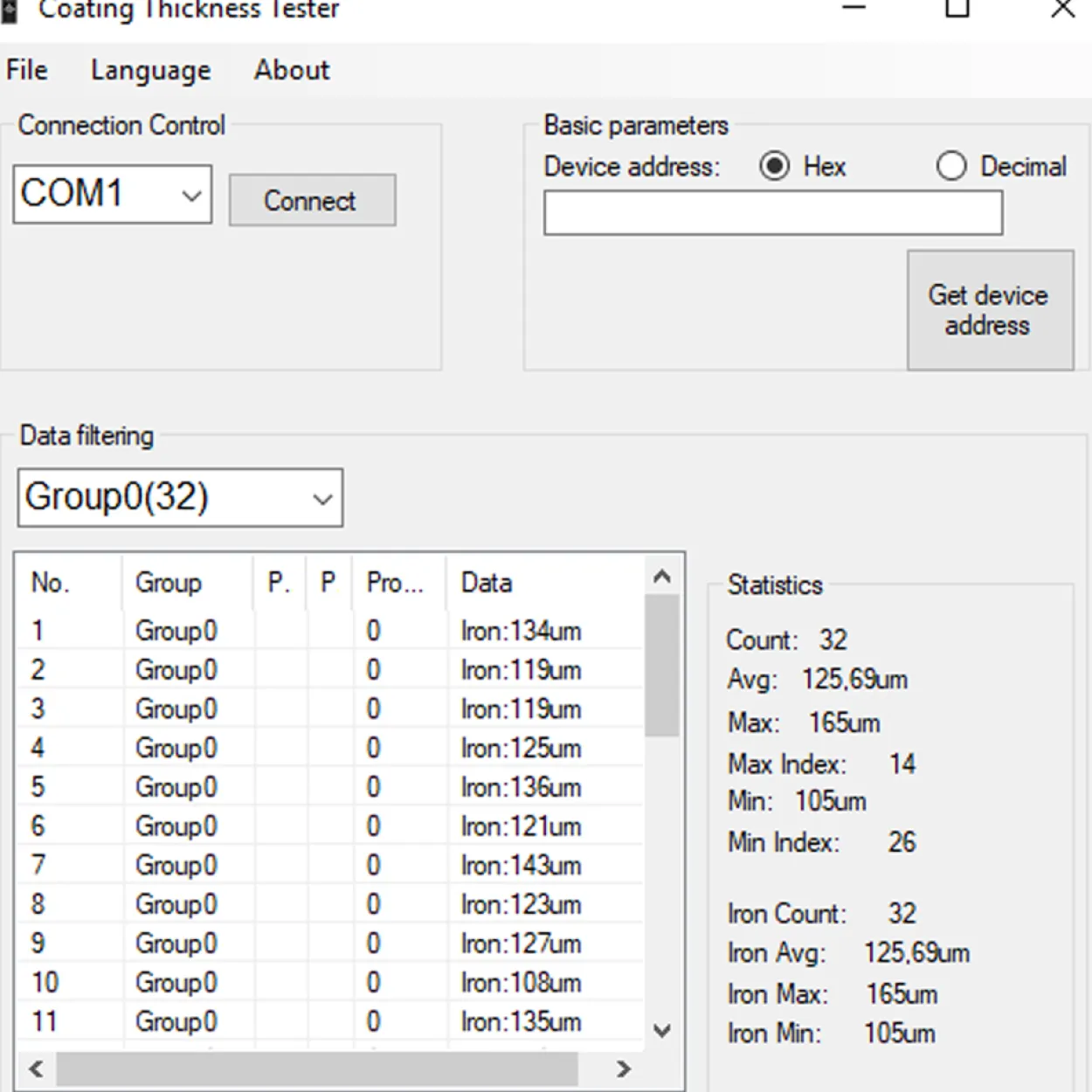This screenshot has width=1092, height=1092.
Task: Click the Connect button
Action: pyautogui.click(x=312, y=200)
